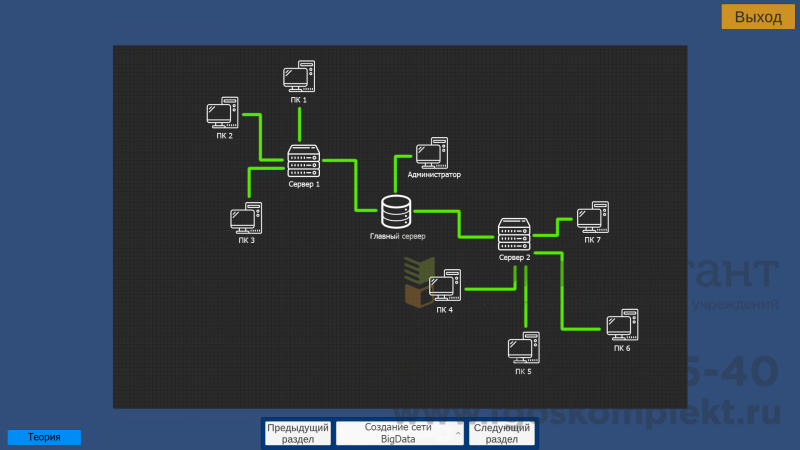Click the cable from Сервер 2 to ПК 6
The height and width of the screenshot is (450, 800).
pyautogui.click(x=562, y=295)
